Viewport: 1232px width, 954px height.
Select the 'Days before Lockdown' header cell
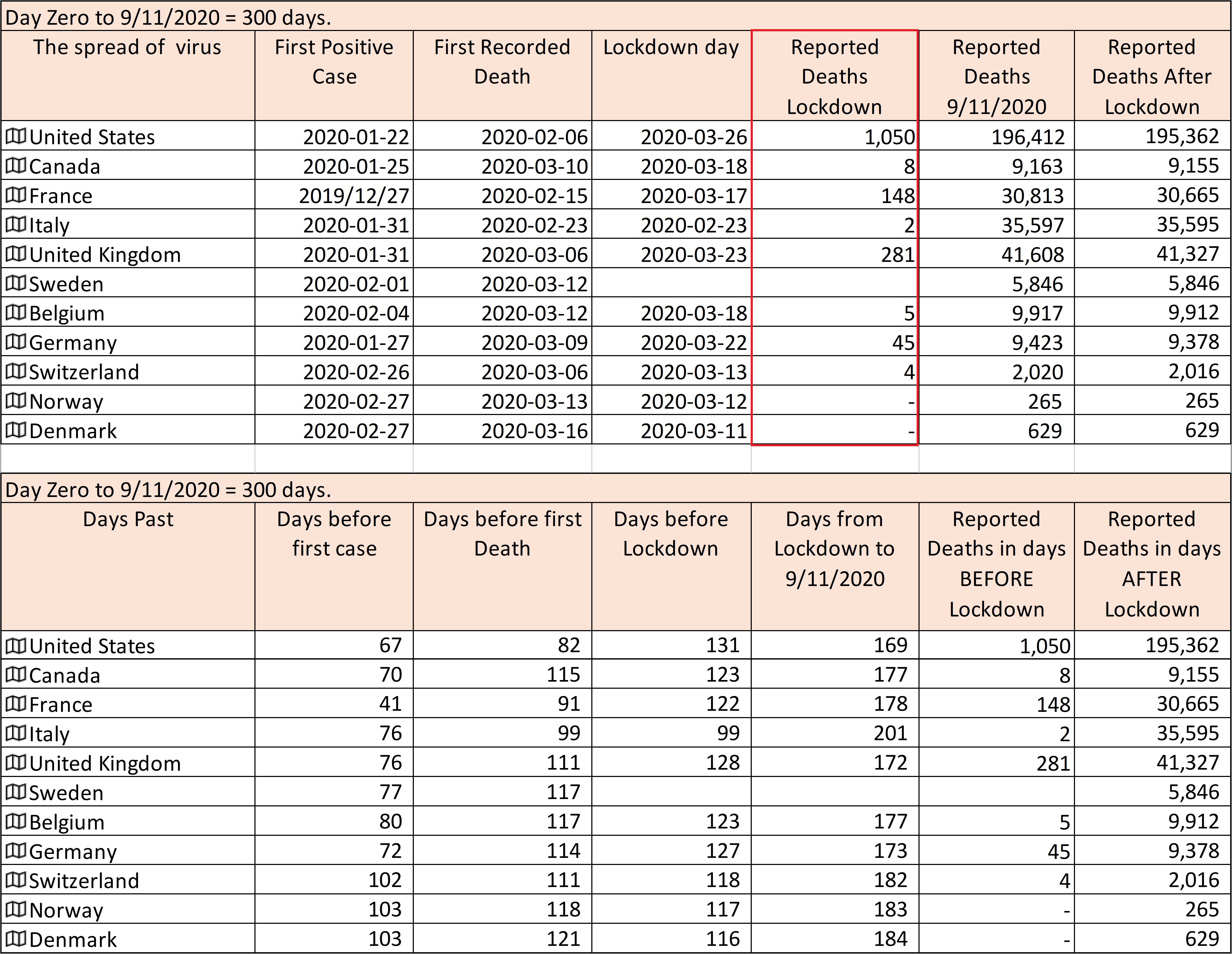pos(671,566)
